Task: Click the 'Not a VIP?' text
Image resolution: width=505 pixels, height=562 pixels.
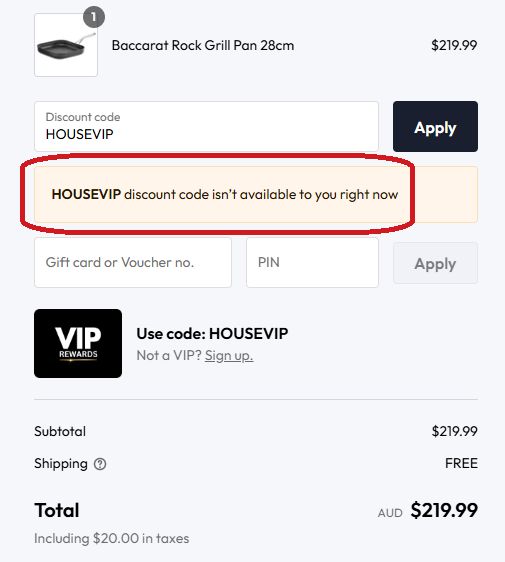Action: [169, 356]
